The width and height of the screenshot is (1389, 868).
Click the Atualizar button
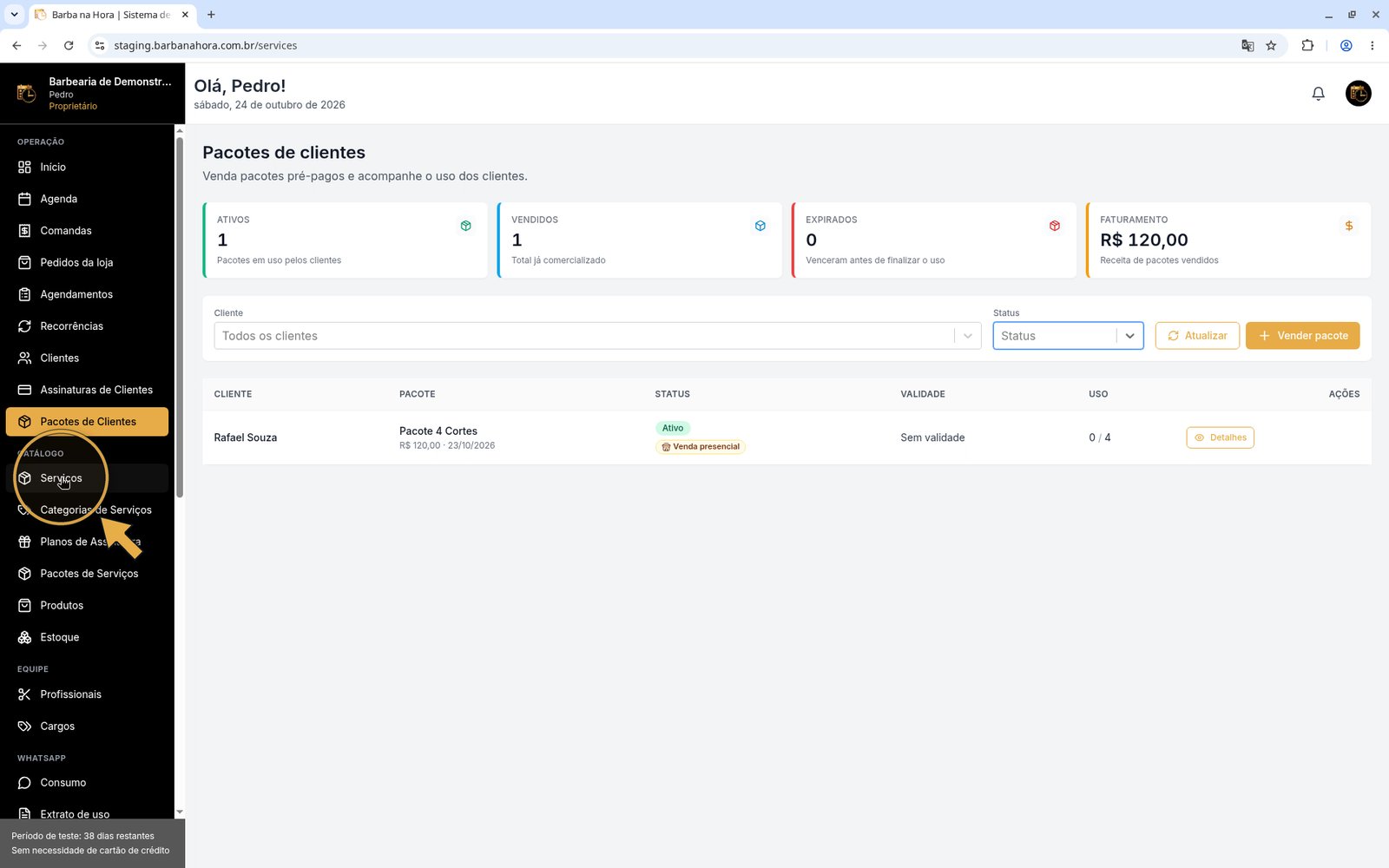tap(1197, 336)
